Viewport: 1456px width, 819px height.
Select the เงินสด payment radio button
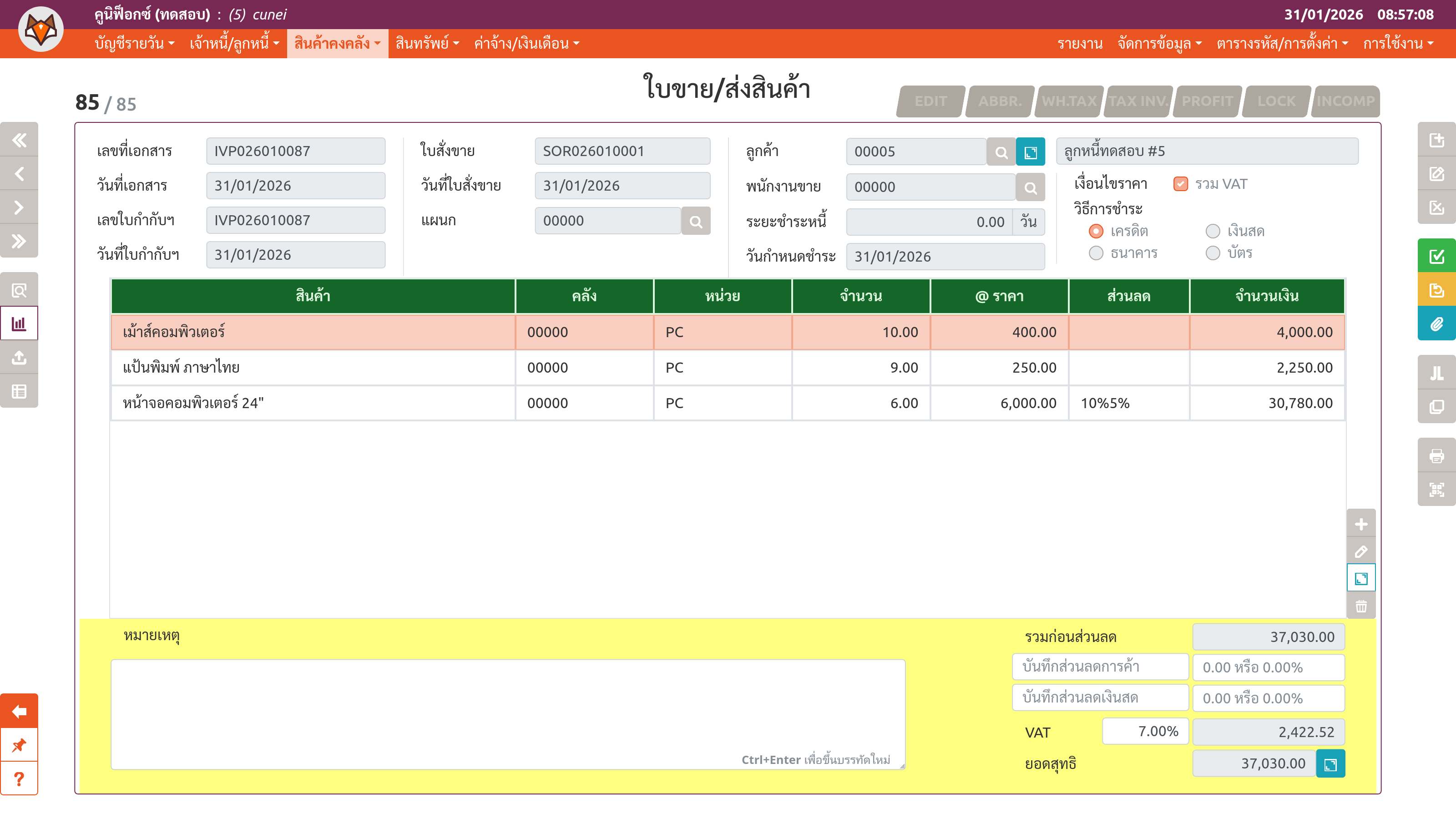click(1213, 231)
